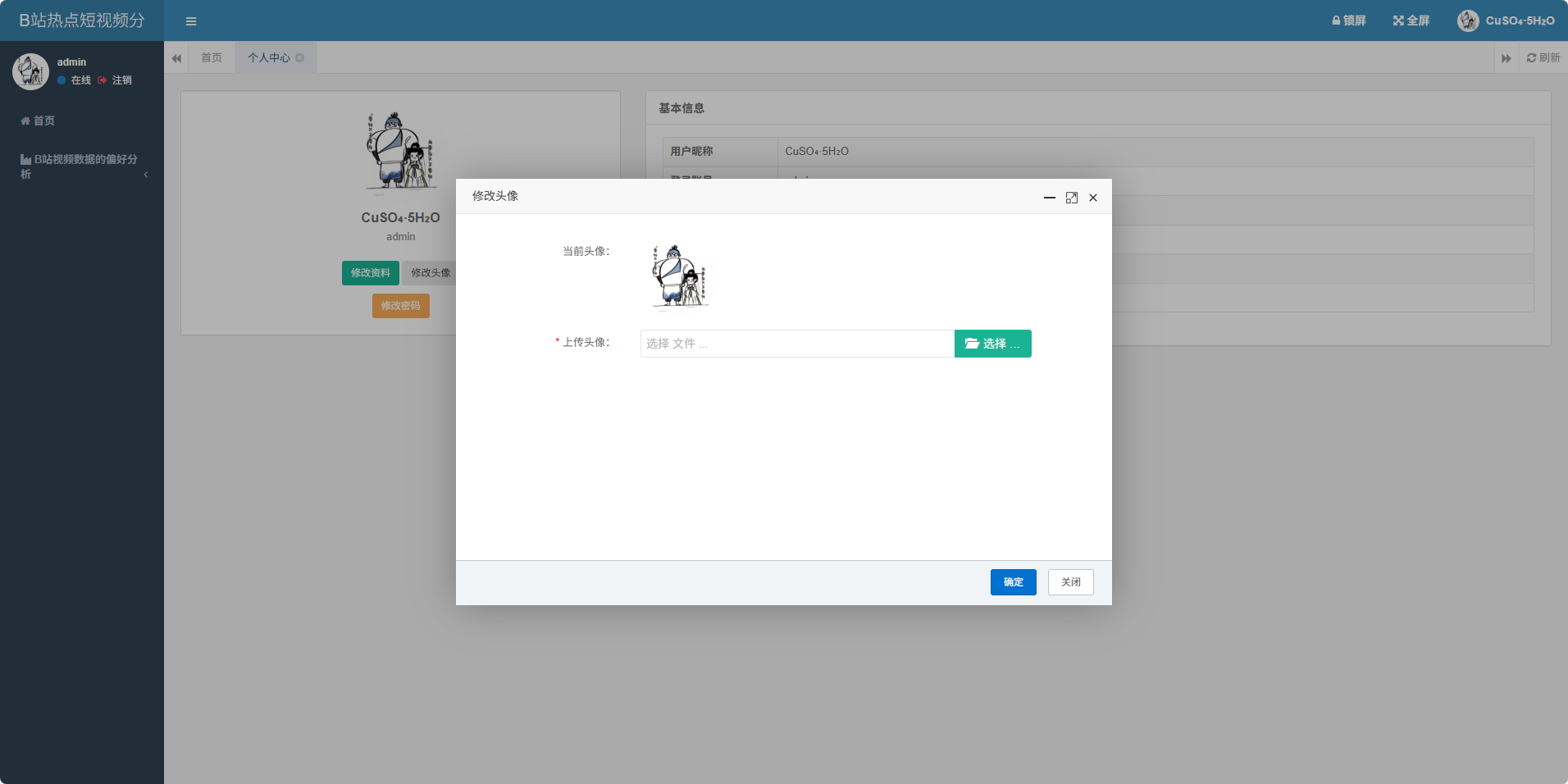This screenshot has height=784, width=1568.
Task: Switch to the 首页 tab
Action: (x=212, y=58)
